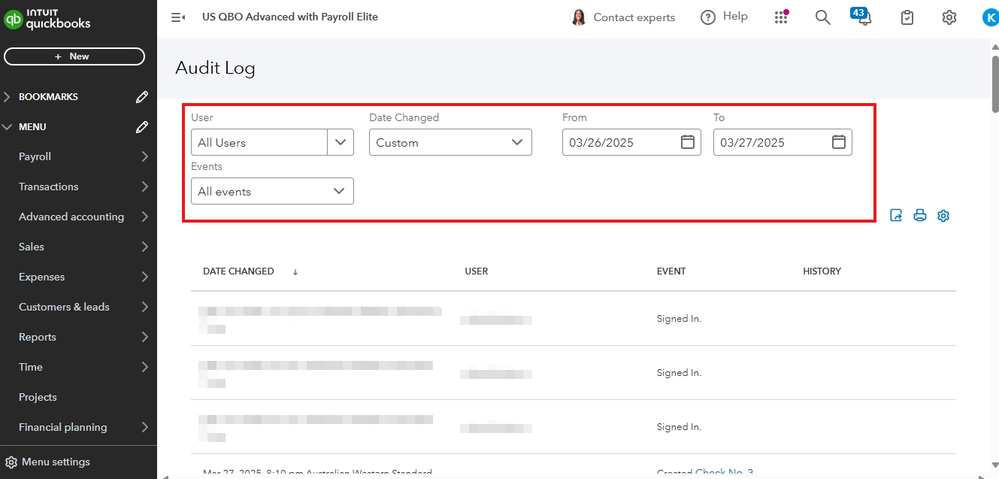Image resolution: width=999 pixels, height=479 pixels.
Task: Open the top settings gear icon
Action: (x=949, y=17)
